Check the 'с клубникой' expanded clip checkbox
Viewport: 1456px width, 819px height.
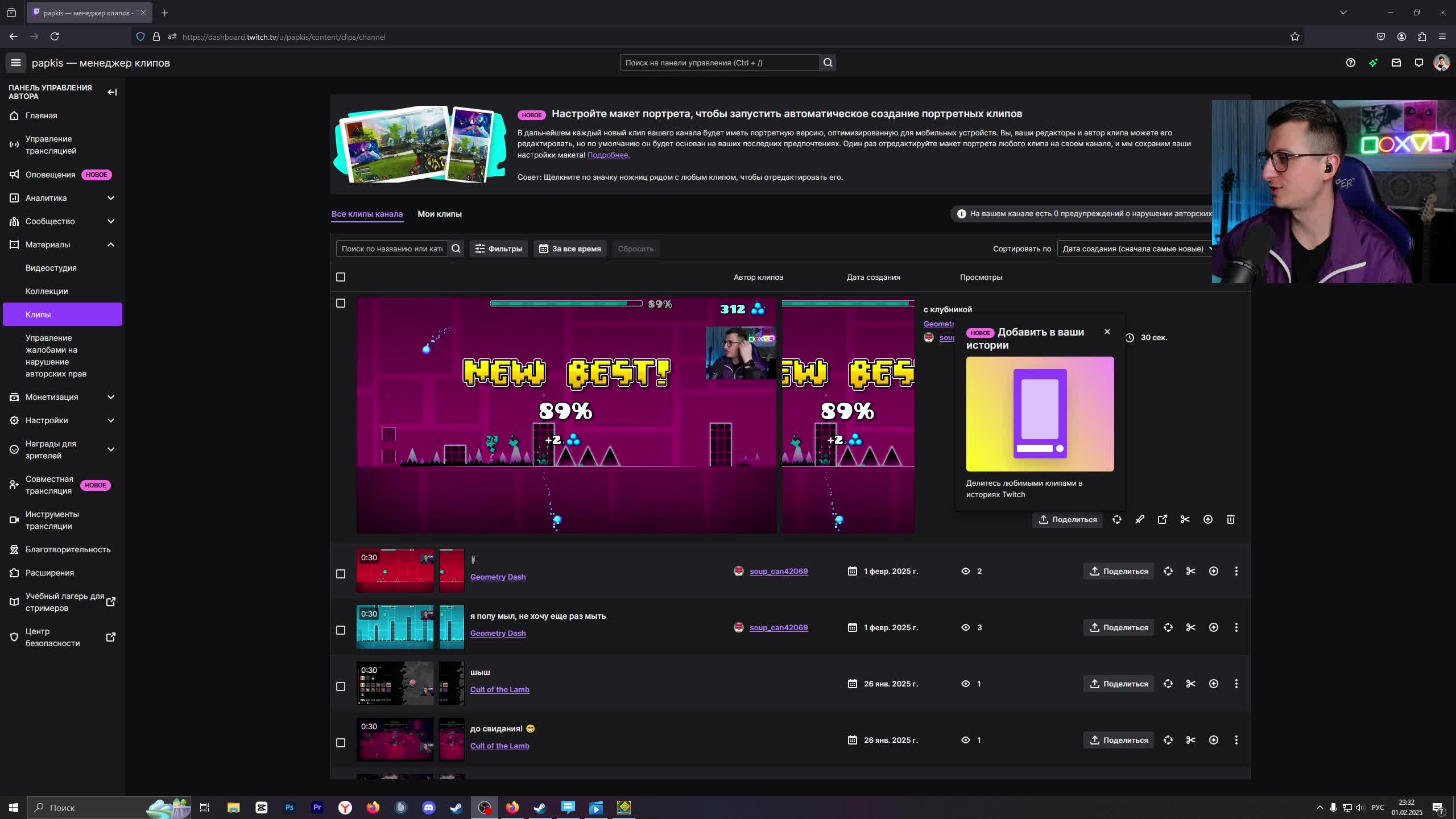pyautogui.click(x=341, y=303)
